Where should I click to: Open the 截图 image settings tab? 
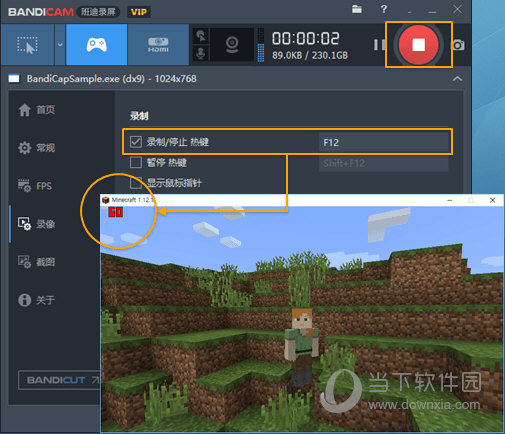(x=37, y=262)
